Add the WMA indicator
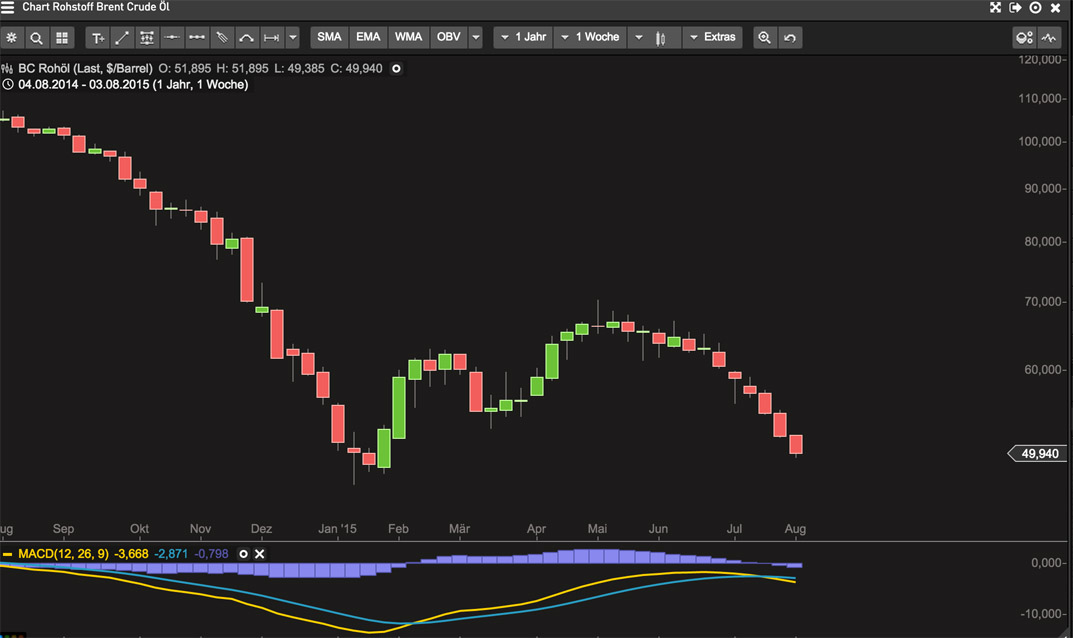 (x=409, y=37)
